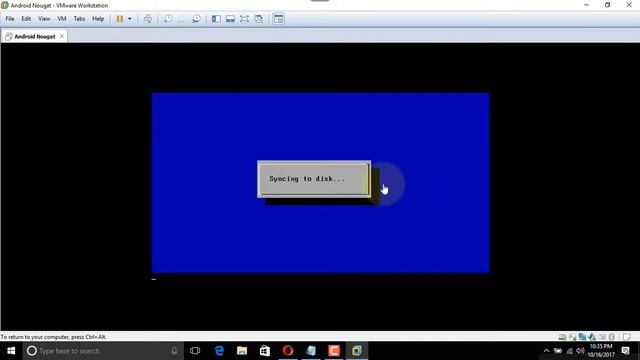This screenshot has width=640, height=360.
Task: Open the Help menu
Action: coord(98,19)
